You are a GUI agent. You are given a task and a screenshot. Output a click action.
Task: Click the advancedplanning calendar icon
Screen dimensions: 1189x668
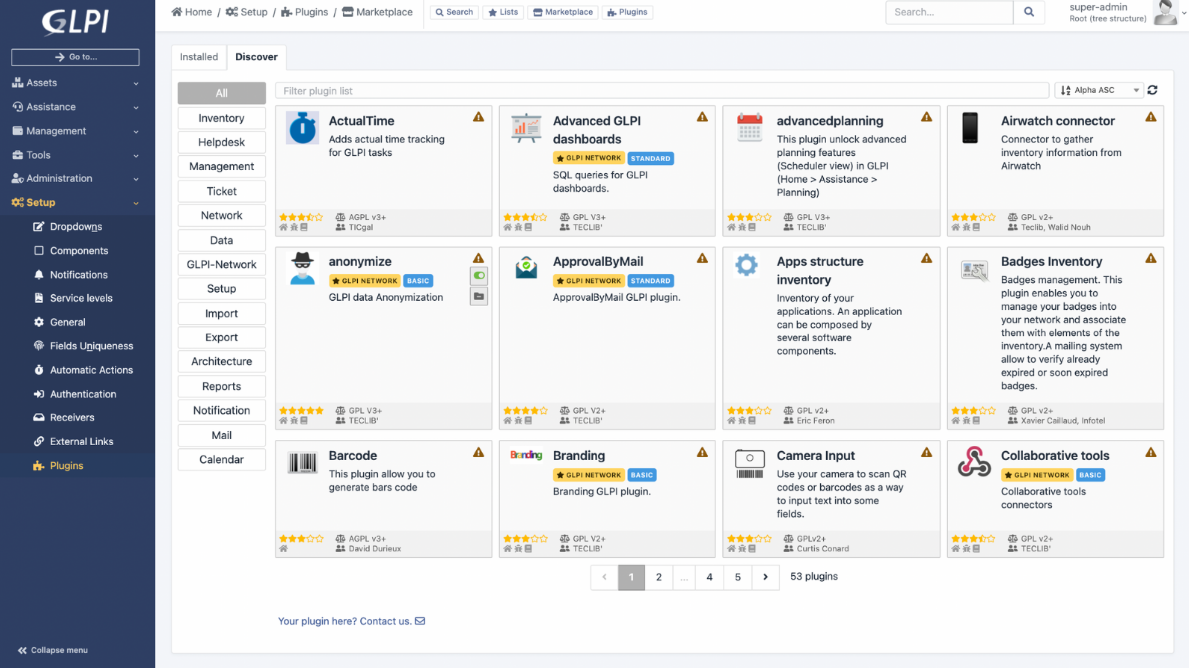pyautogui.click(x=749, y=127)
